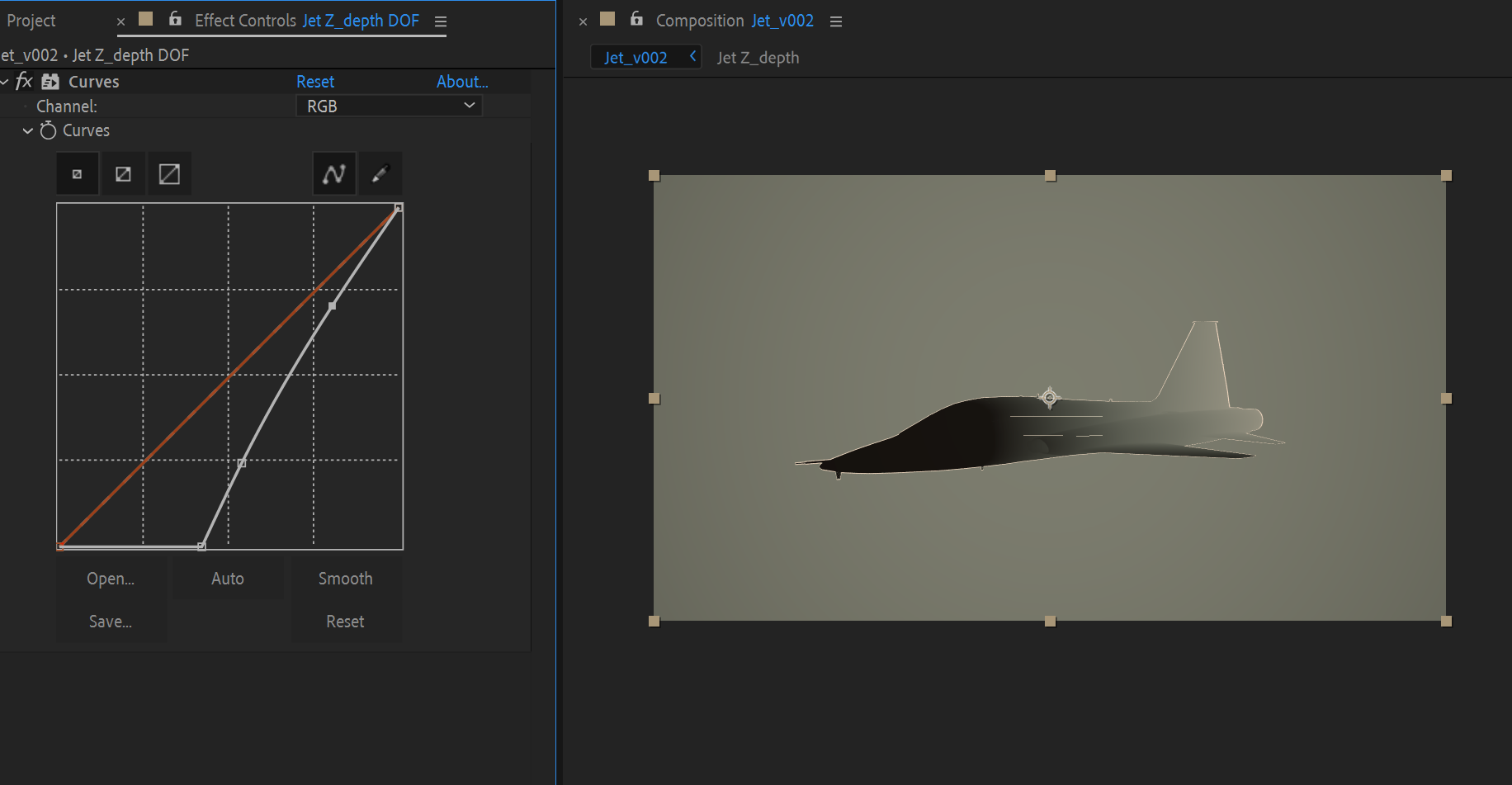Click the About link for Curves

pos(462,82)
